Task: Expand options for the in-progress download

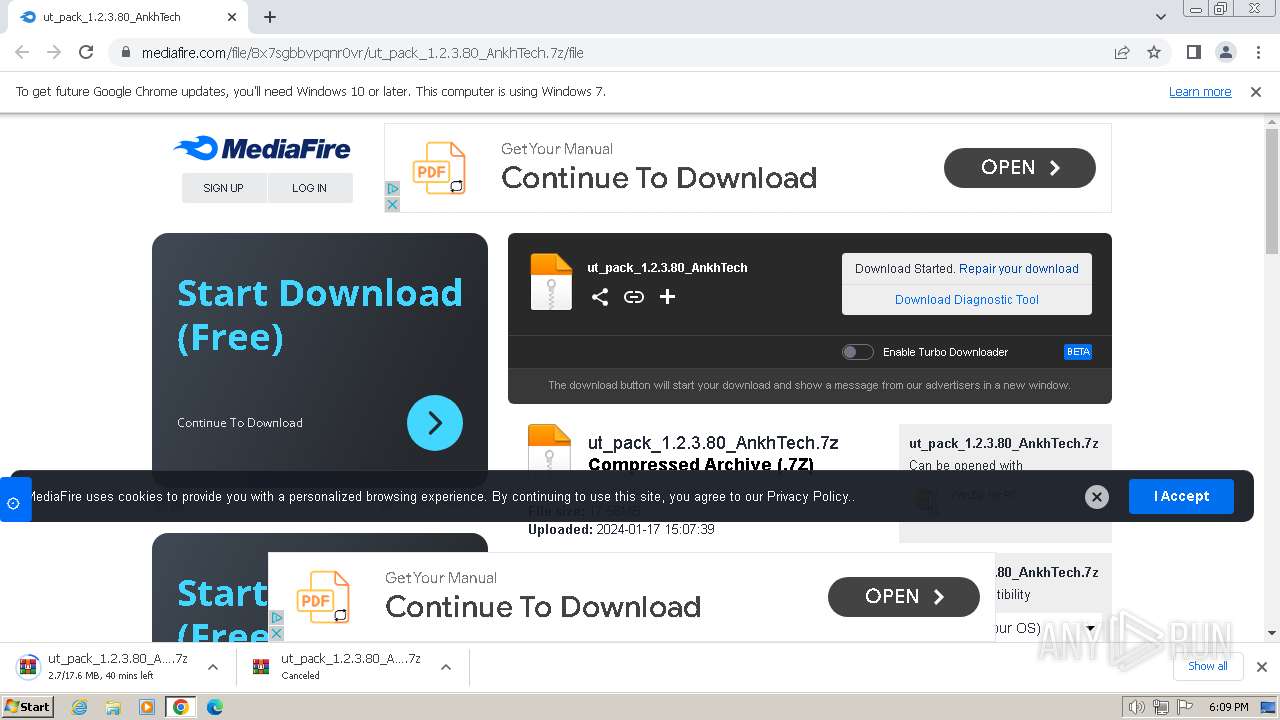Action: click(212, 667)
